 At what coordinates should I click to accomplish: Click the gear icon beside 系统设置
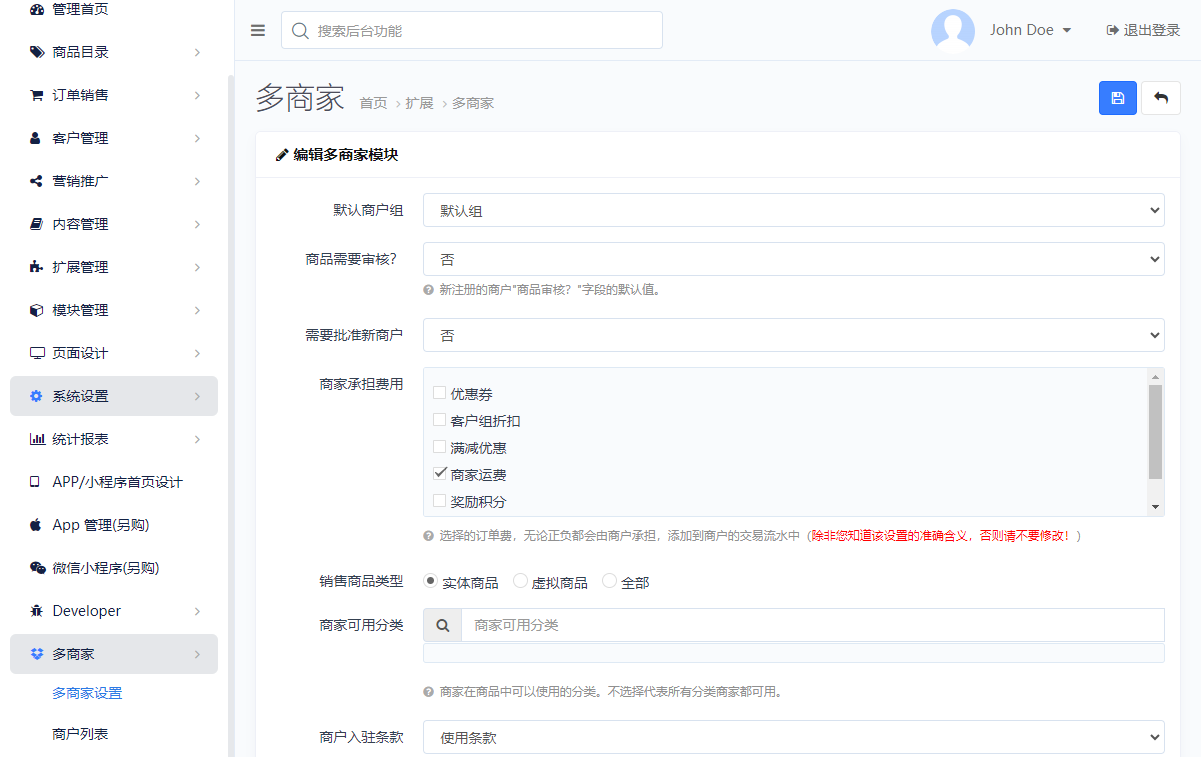point(37,396)
